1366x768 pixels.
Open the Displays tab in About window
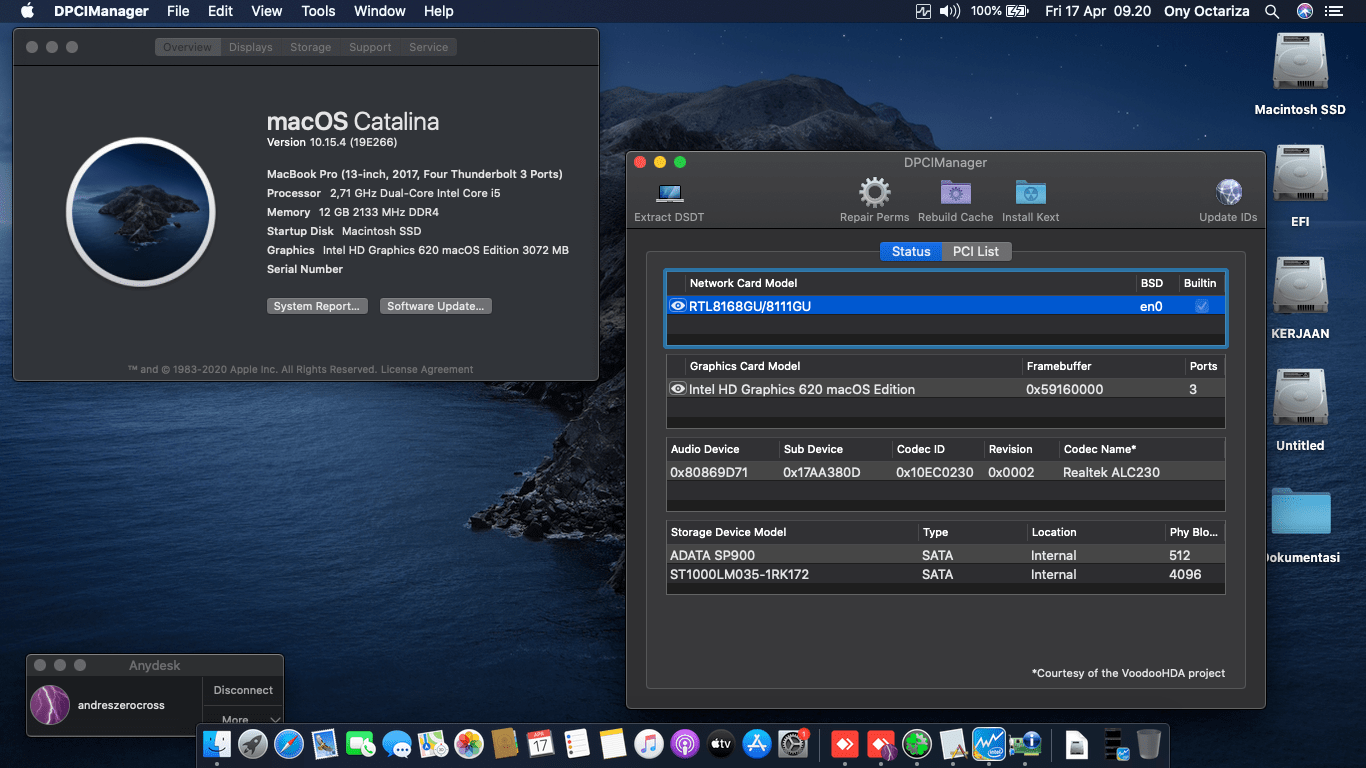(250, 46)
